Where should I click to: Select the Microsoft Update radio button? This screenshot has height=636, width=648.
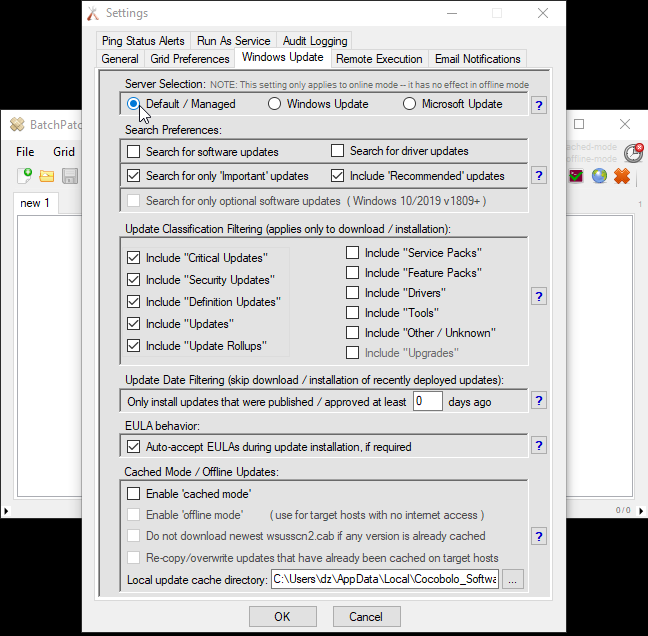pos(409,104)
